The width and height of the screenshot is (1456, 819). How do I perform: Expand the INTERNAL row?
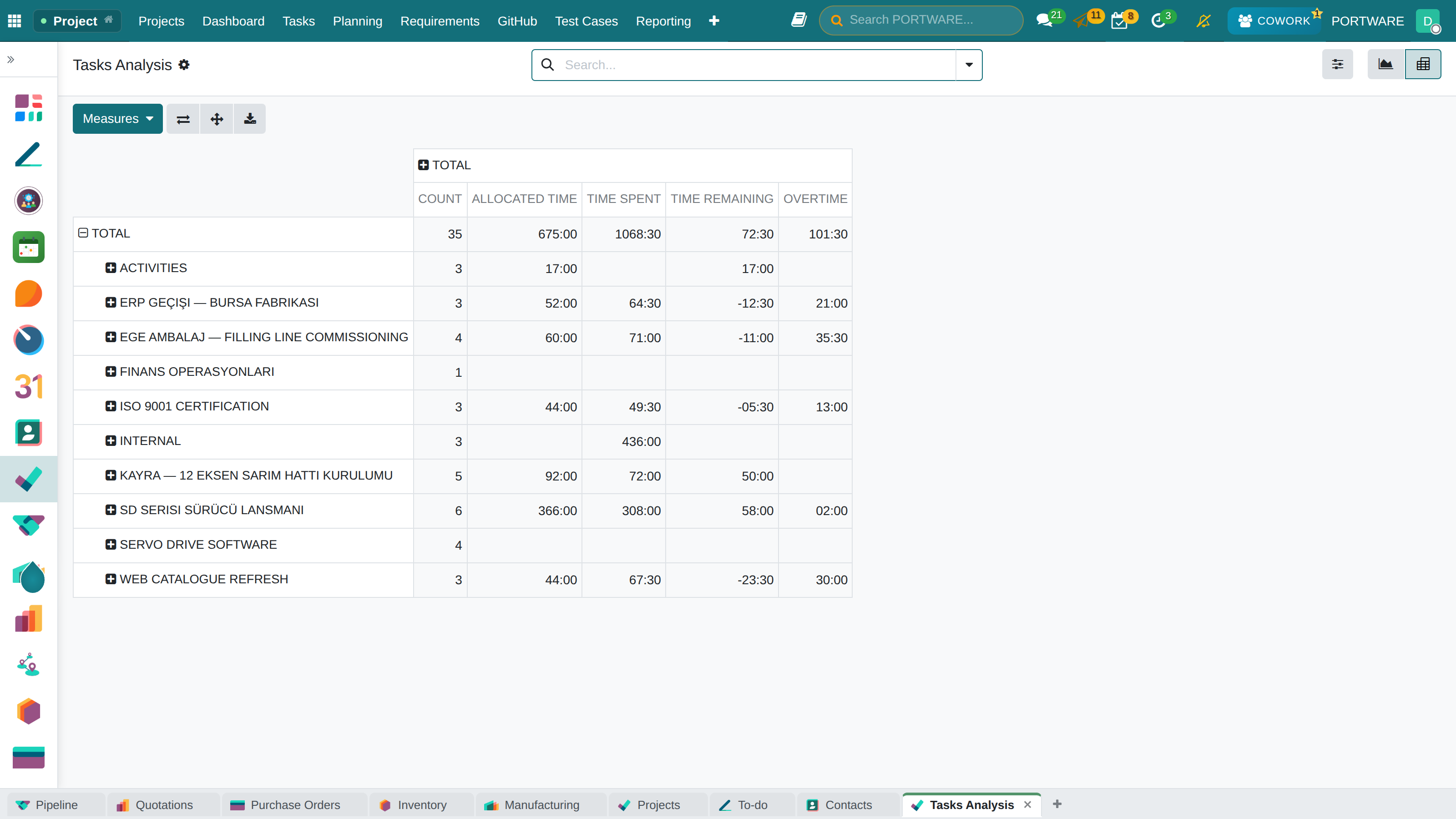tap(111, 441)
